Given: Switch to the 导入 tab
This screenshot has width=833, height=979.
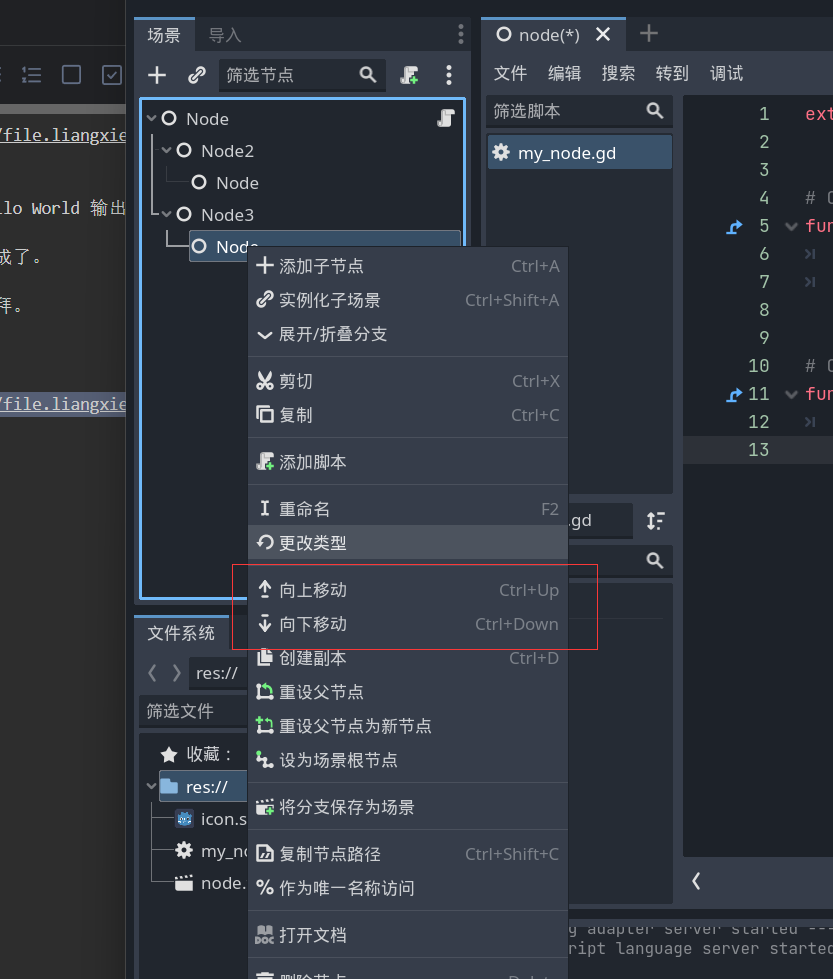Looking at the screenshot, I should [x=225, y=35].
